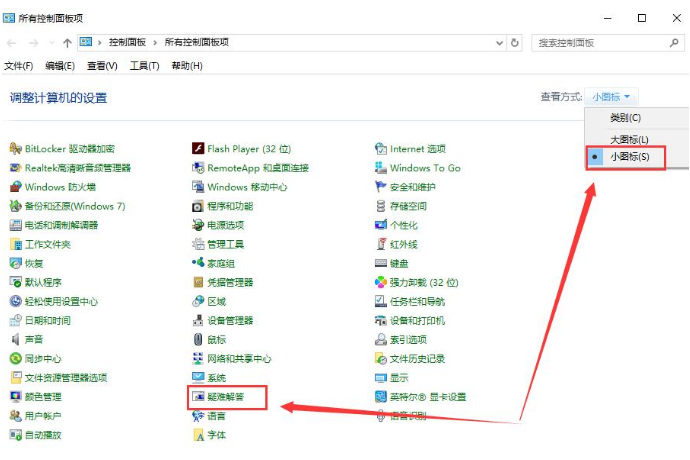Click the 所有控制面板项 breadcrumb
The height and width of the screenshot is (460, 690).
pyautogui.click(x=197, y=42)
